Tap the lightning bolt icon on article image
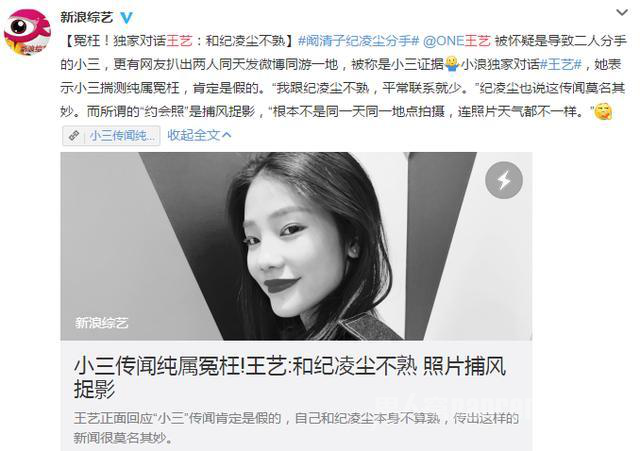This screenshot has width=640, height=451. (504, 180)
